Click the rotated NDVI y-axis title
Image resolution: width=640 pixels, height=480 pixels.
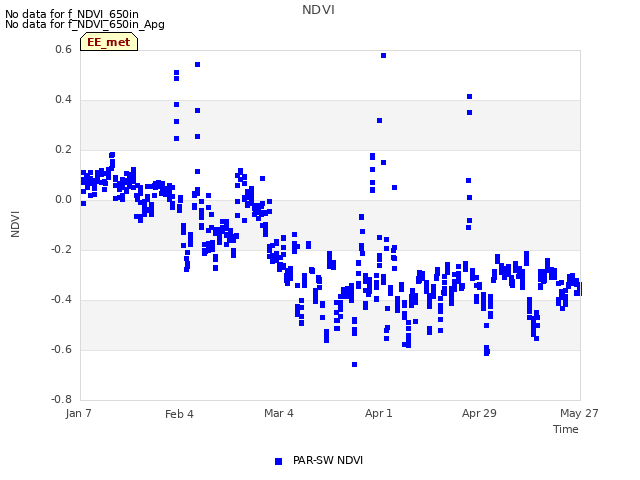pyautogui.click(x=15, y=224)
